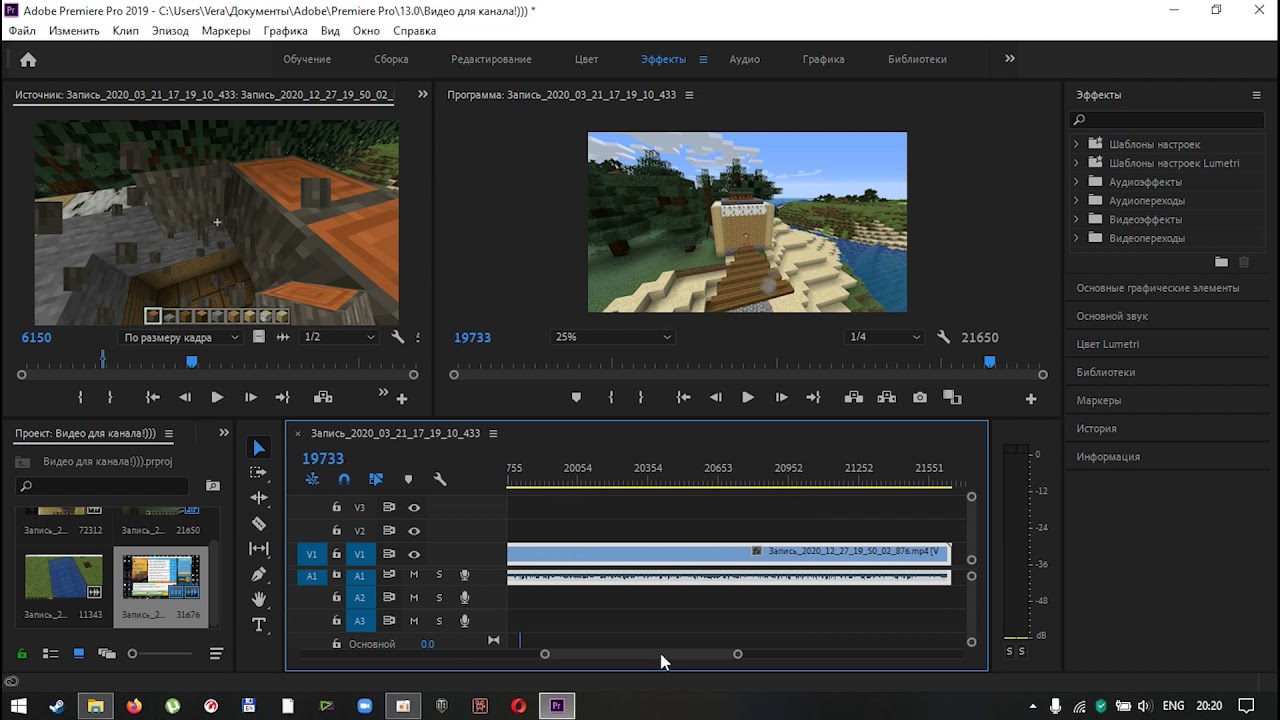Toggle project writable lock icon

coord(21,654)
